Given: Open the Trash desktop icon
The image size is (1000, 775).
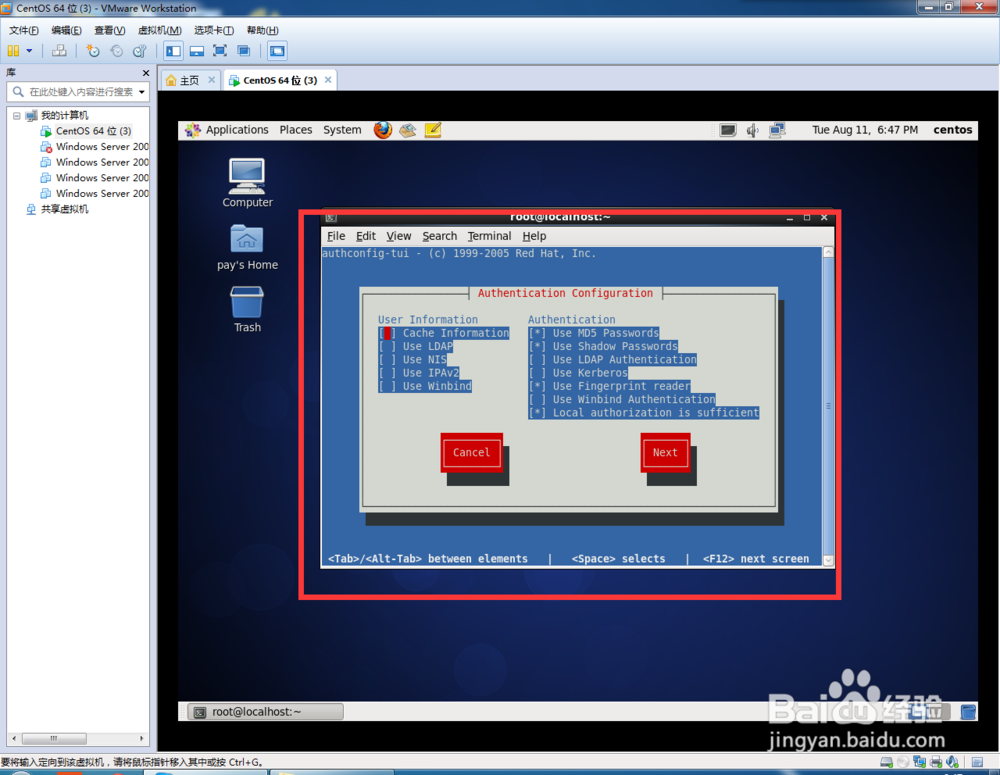Looking at the screenshot, I should coord(247,309).
